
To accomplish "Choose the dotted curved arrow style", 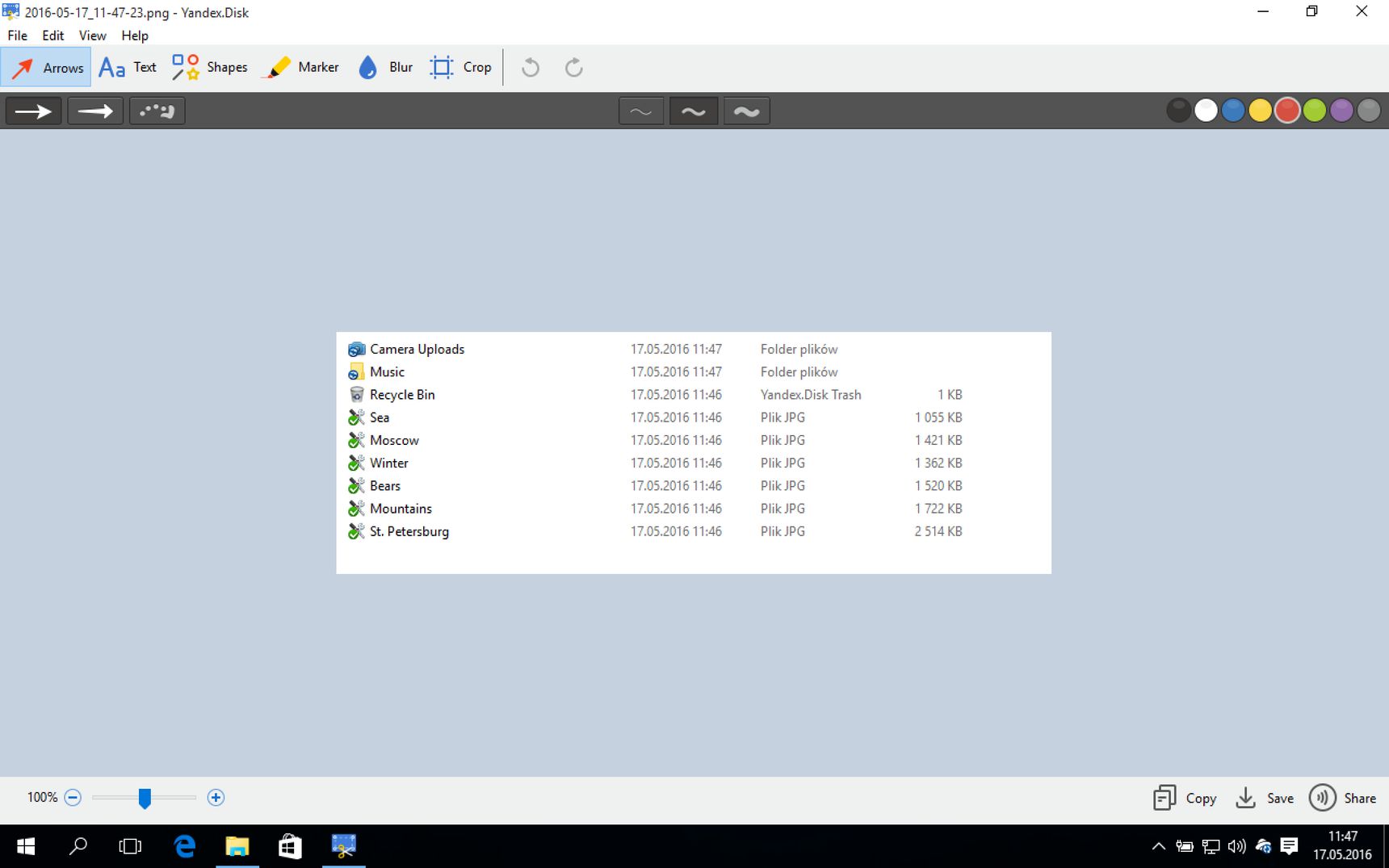I will [157, 111].
